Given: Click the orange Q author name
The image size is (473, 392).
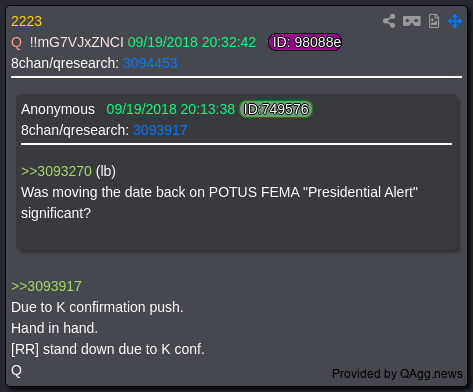Looking at the screenshot, I should click(x=16, y=42).
